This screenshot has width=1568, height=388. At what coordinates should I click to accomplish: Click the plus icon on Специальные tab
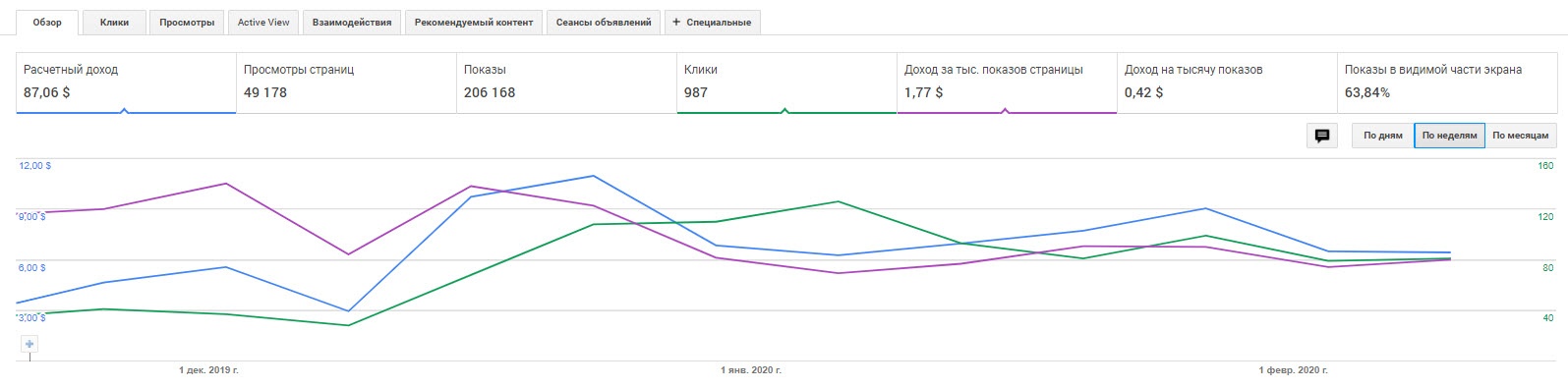click(675, 22)
